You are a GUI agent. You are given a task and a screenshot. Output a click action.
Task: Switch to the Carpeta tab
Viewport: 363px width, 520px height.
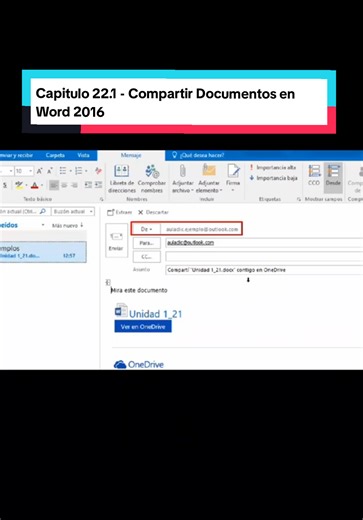[x=55, y=155]
